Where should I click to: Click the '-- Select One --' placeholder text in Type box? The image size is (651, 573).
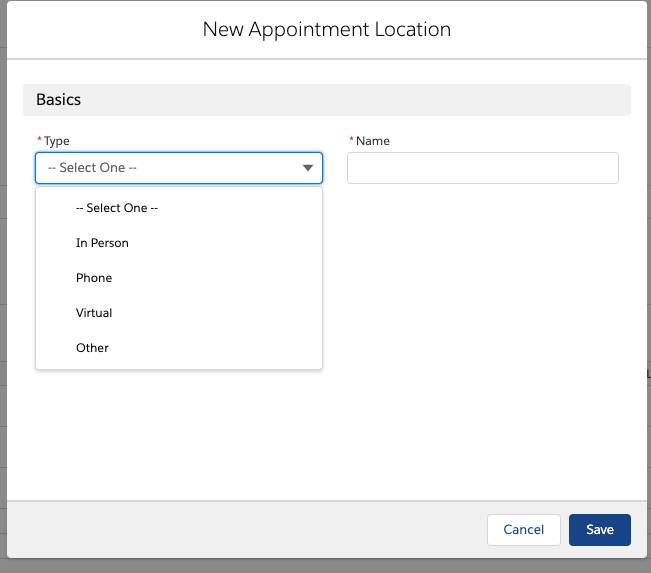click(x=92, y=168)
